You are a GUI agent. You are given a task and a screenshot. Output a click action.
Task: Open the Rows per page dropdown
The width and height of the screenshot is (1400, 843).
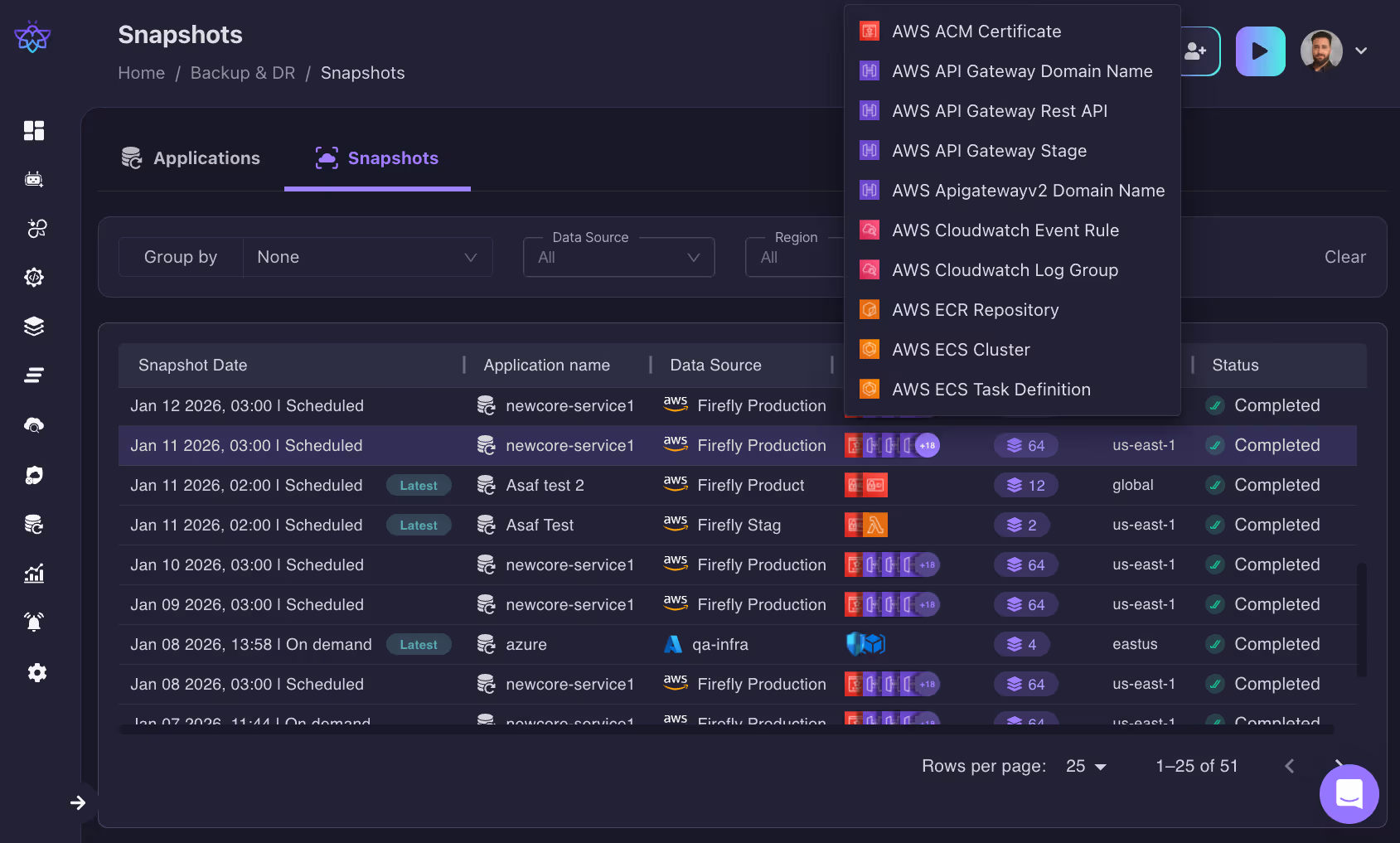click(1086, 766)
